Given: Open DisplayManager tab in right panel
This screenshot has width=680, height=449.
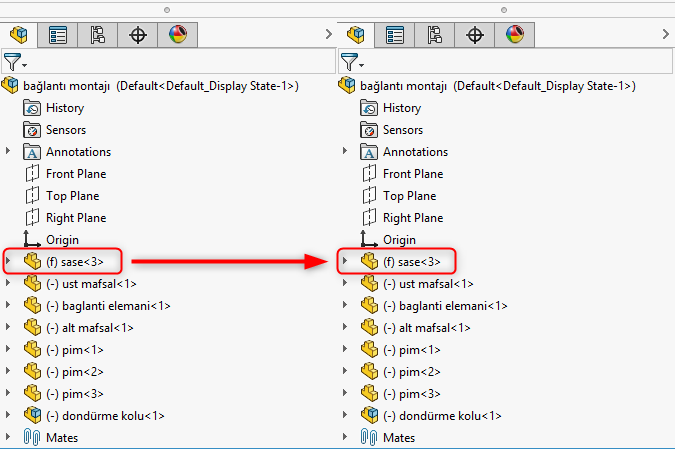Looking at the screenshot, I should click(x=514, y=35).
